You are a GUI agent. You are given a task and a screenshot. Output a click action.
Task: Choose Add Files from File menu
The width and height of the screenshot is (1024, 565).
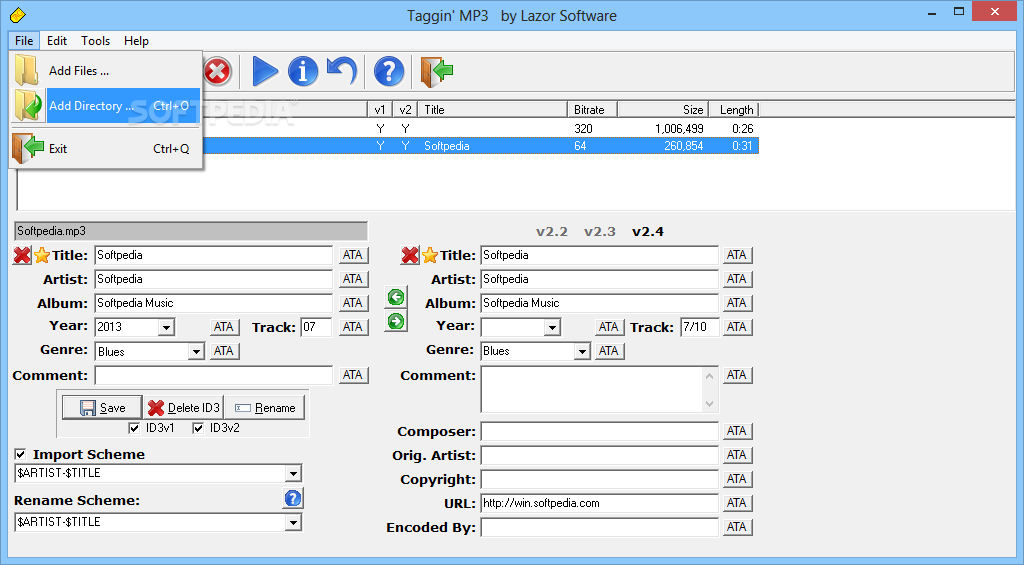pos(106,71)
